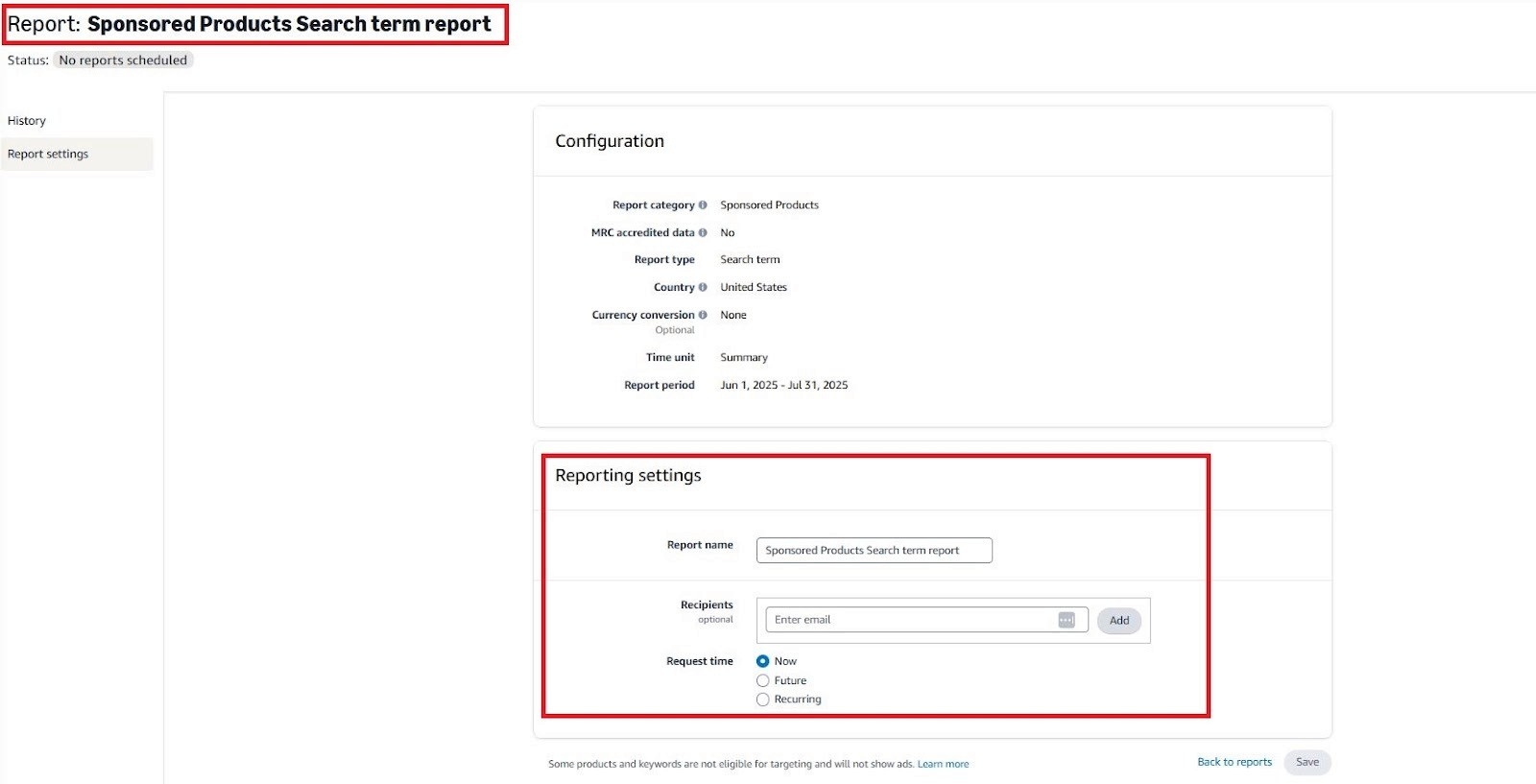
Task: Open the Learn more link
Action: pos(943,765)
